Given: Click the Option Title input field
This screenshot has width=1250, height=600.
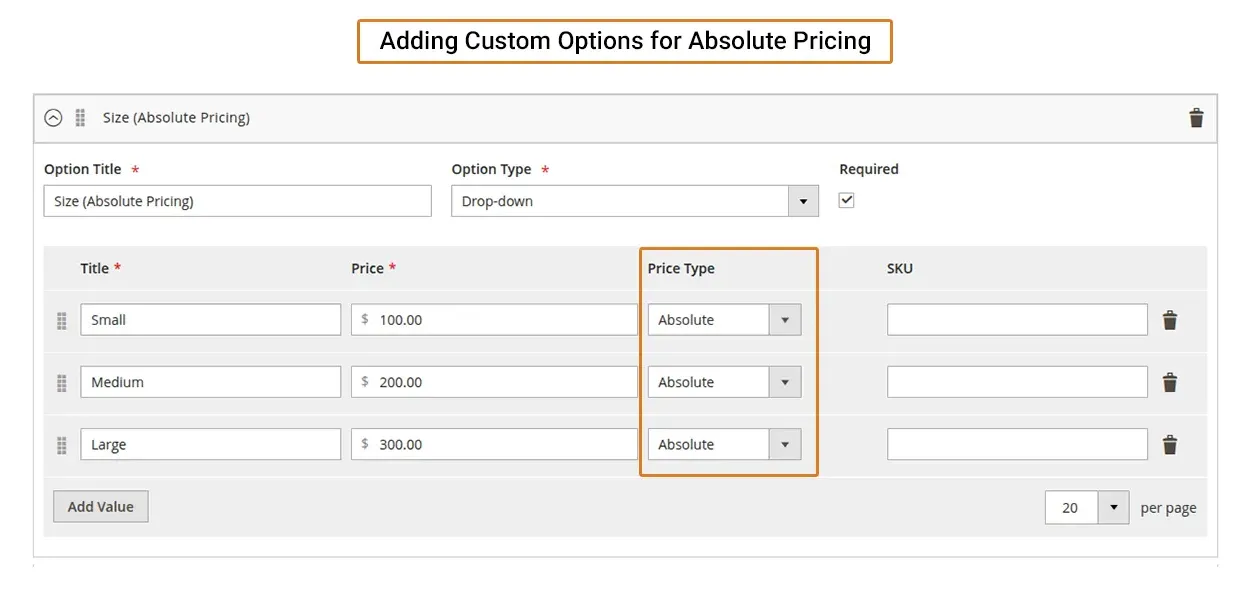Looking at the screenshot, I should click(x=238, y=201).
